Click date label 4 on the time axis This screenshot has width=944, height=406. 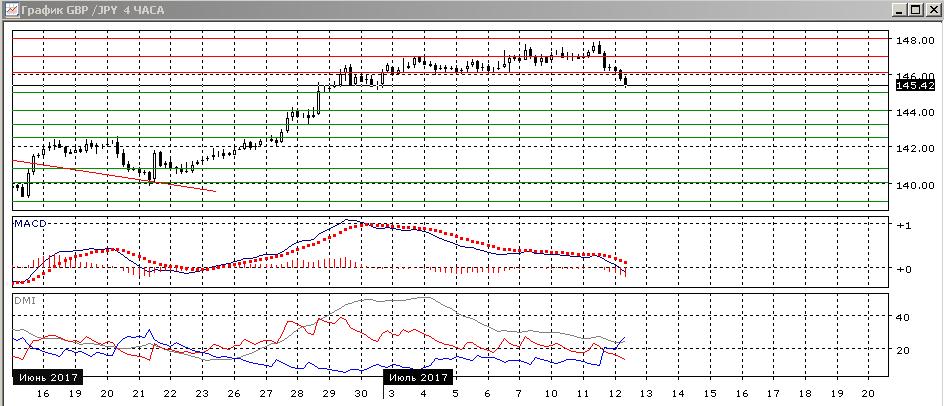click(x=424, y=393)
